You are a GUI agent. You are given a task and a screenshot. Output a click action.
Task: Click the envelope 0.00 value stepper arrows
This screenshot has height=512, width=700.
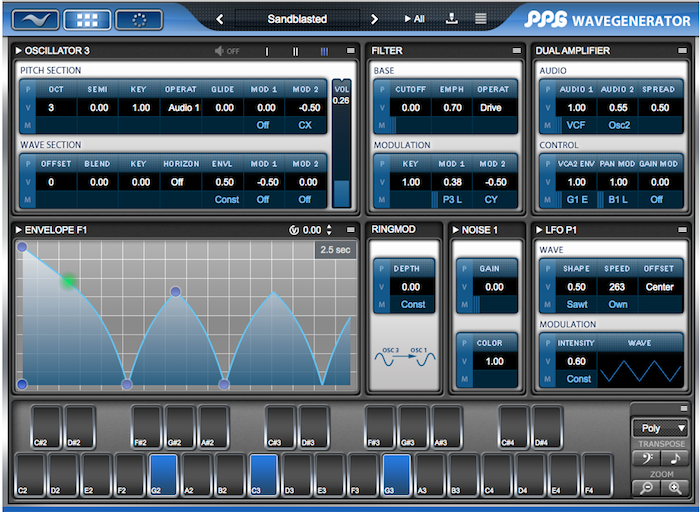tap(329, 230)
